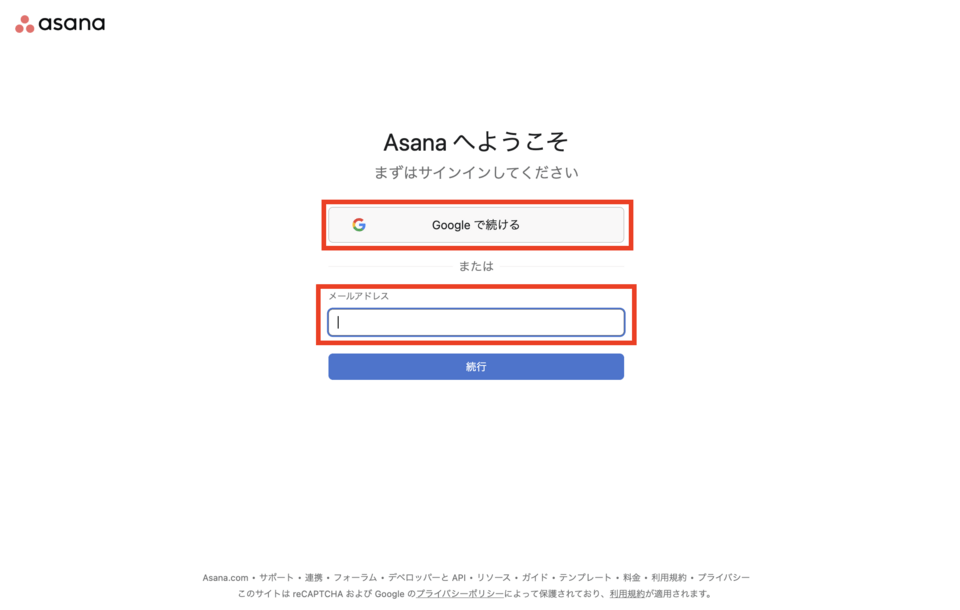Click the 続行 button
Screen dimensions: 960x610
coord(477,366)
